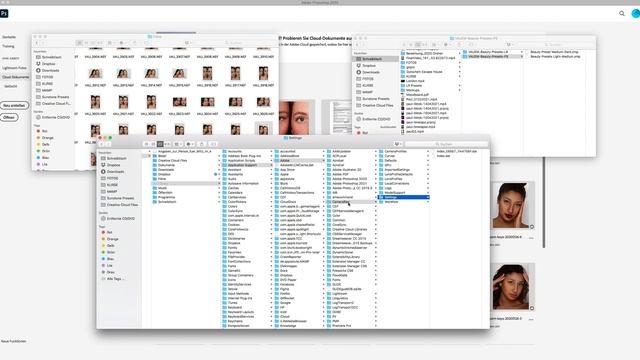This screenshot has width=640, height=360.
Task: Select the Workflow folder
Action: (391, 202)
